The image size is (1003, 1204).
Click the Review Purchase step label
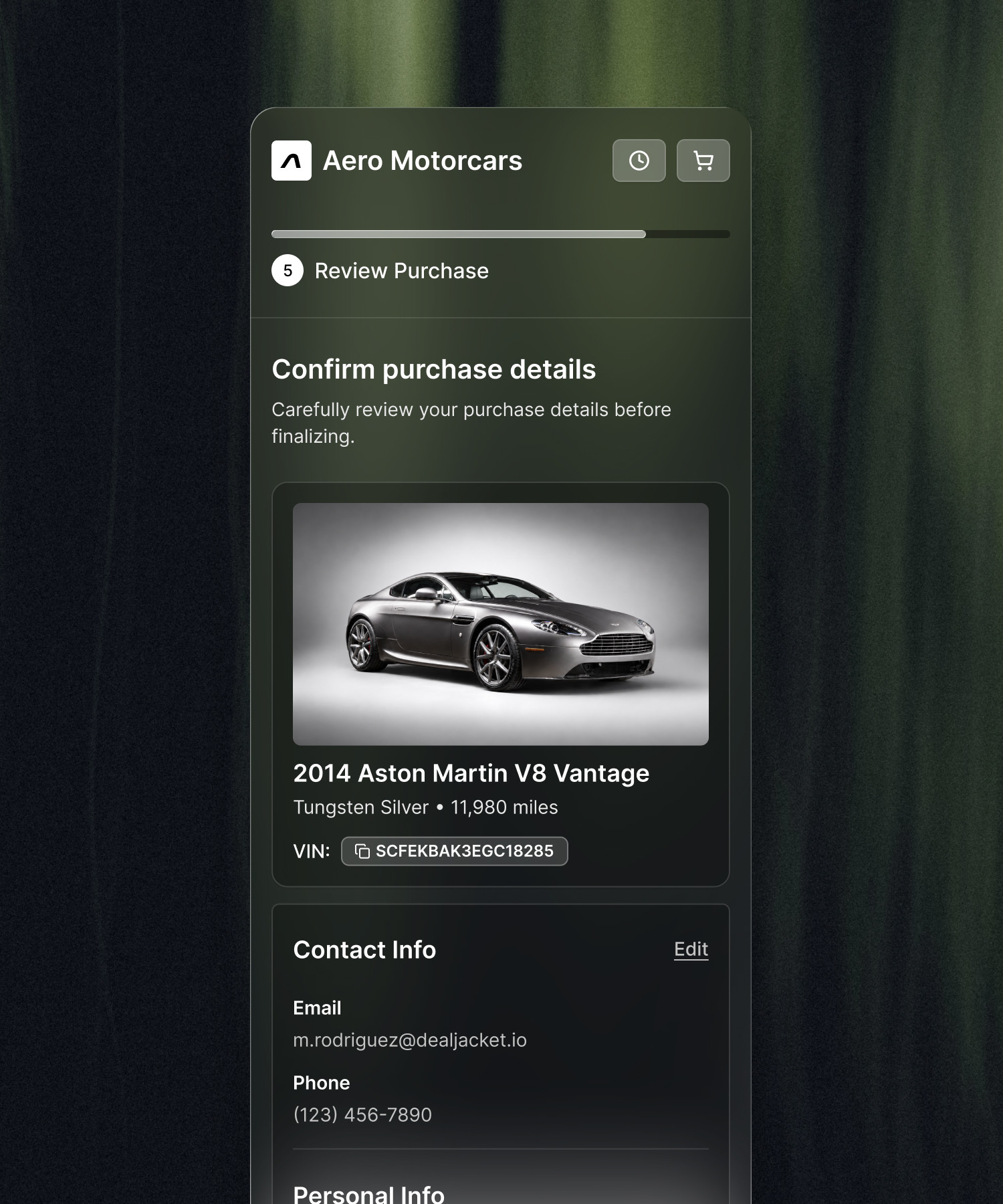click(401, 271)
